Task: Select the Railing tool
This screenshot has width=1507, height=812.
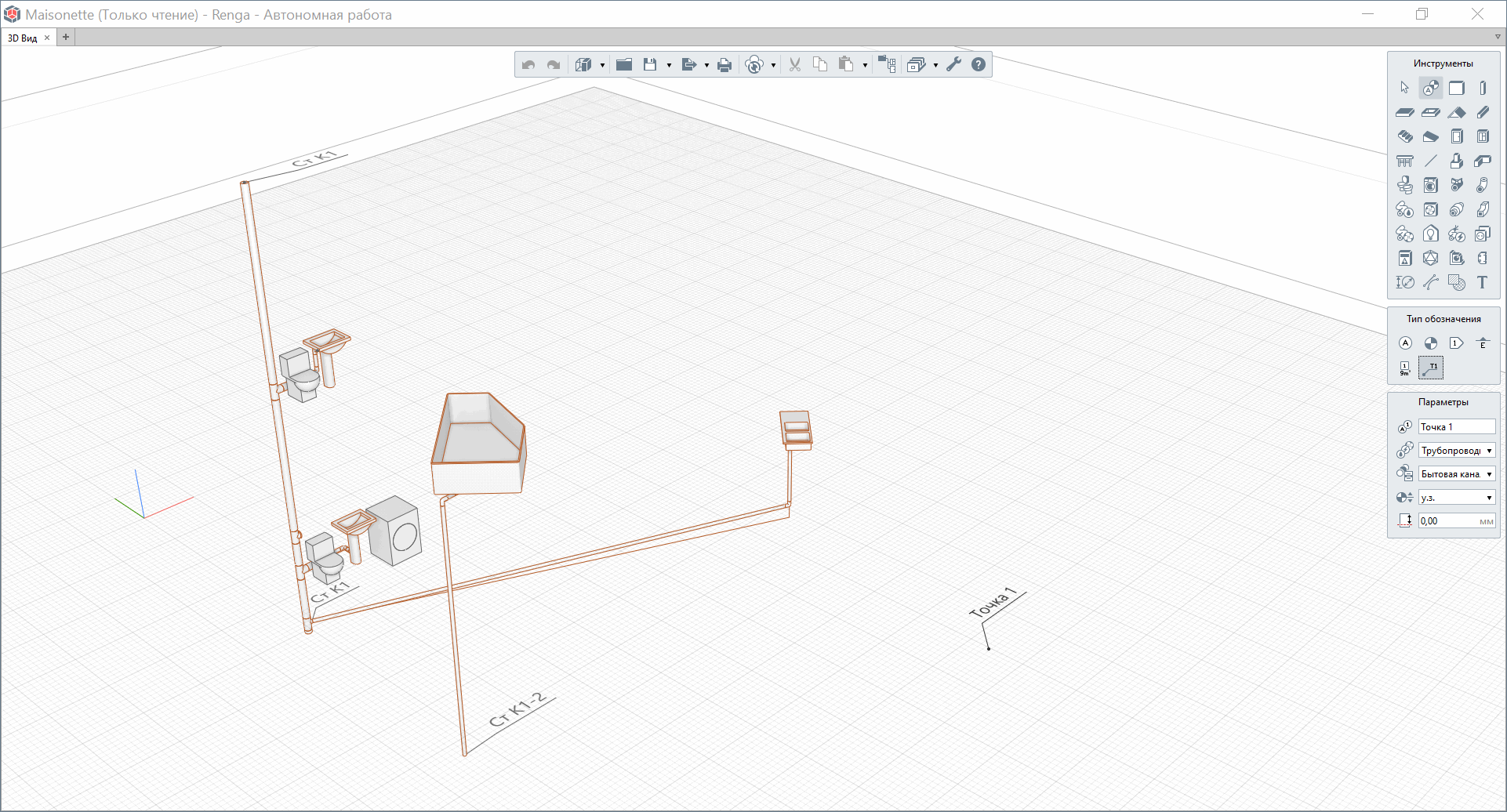Action: 1404,161
